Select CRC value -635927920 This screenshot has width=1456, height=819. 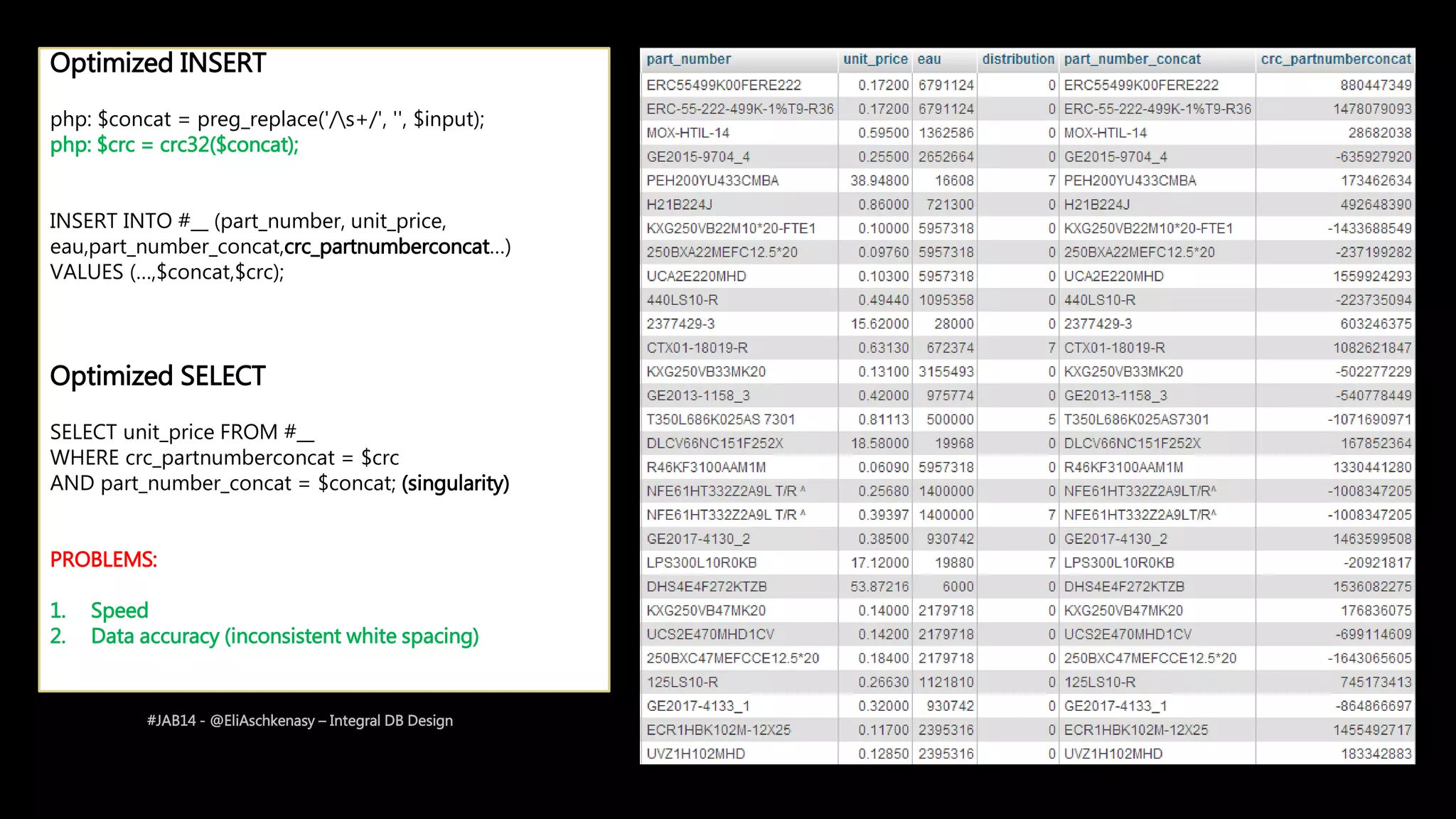coord(1373,156)
